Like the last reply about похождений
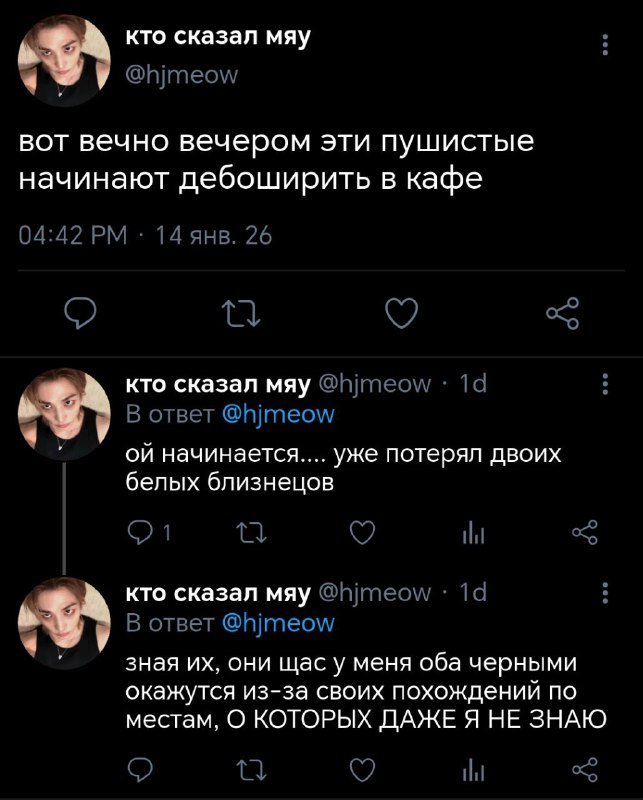 coord(363,770)
